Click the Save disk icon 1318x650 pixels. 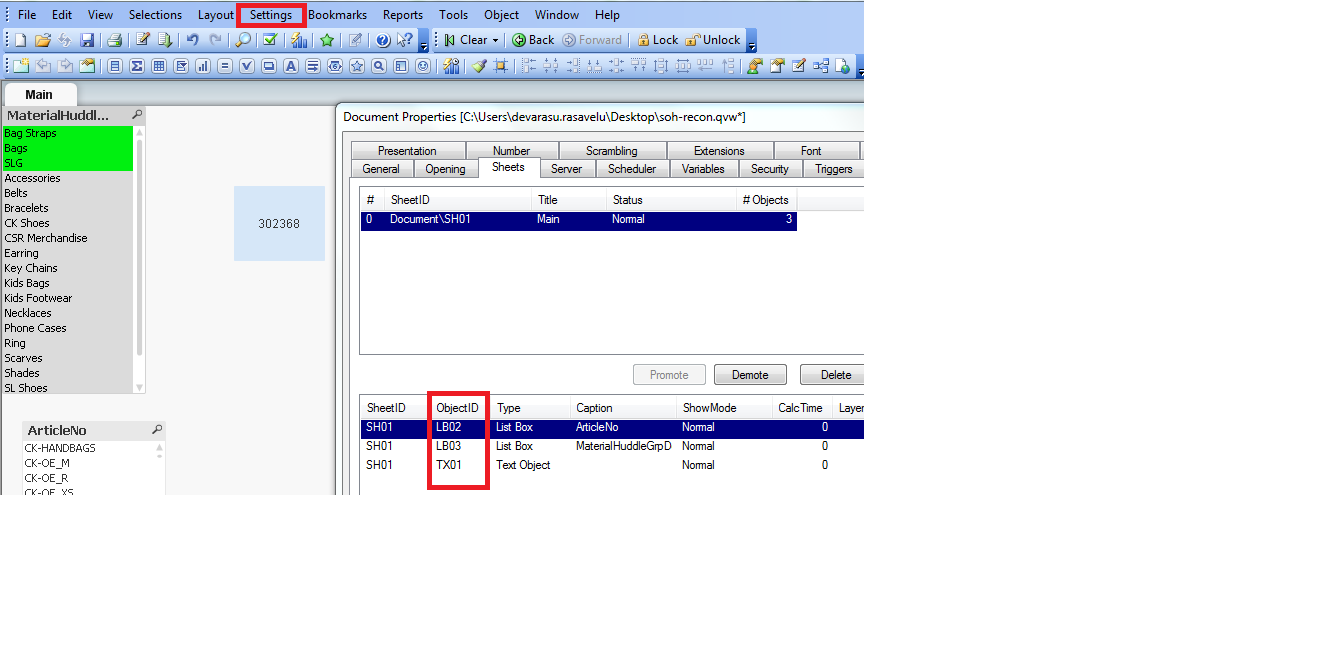pyautogui.click(x=87, y=40)
